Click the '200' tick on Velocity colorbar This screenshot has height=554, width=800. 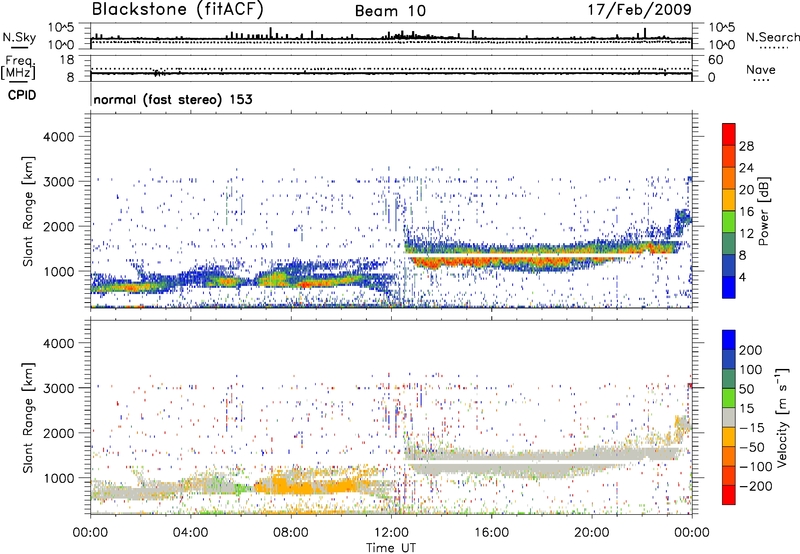751,350
